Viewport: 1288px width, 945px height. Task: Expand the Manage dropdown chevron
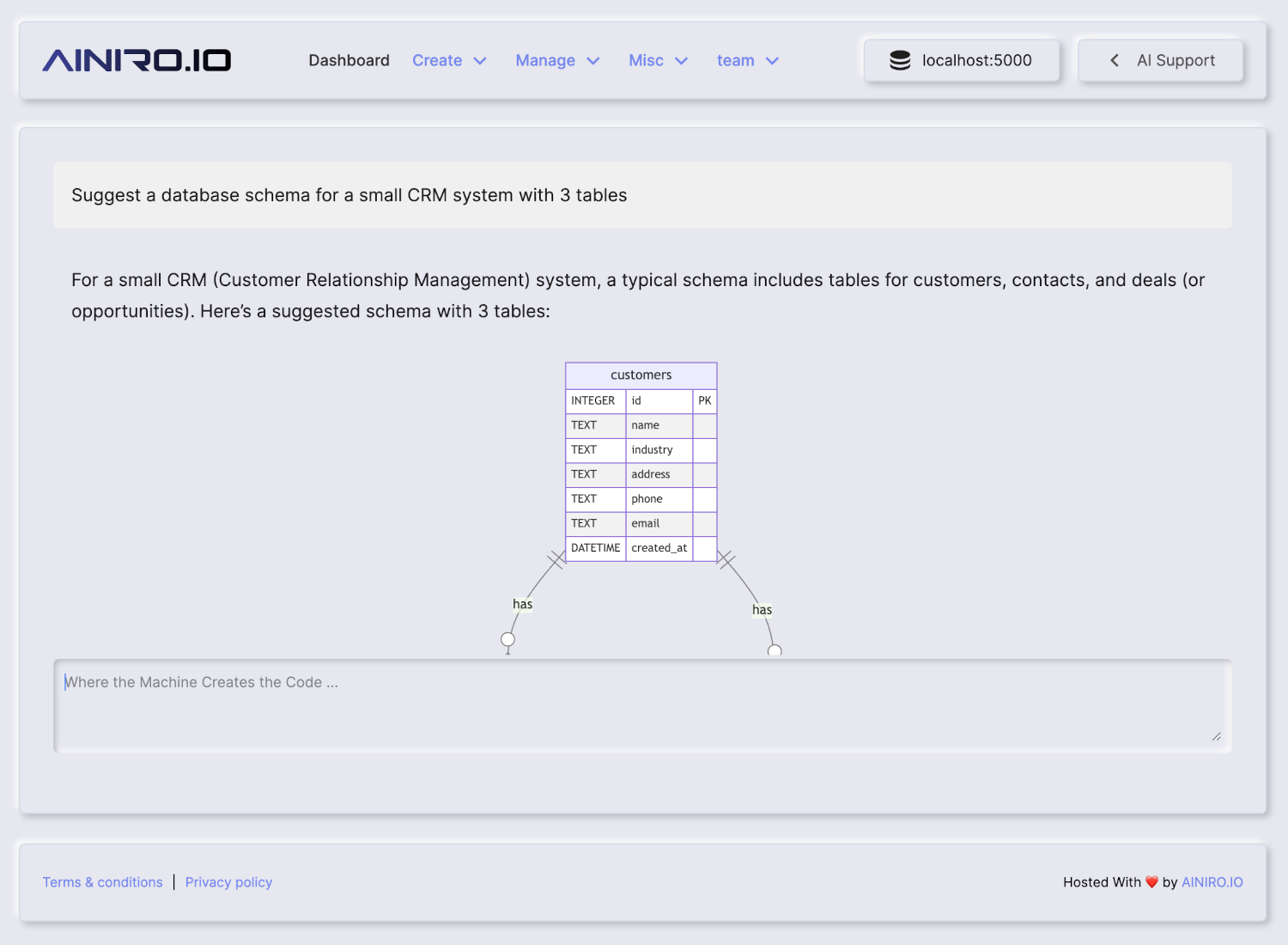[x=593, y=61]
